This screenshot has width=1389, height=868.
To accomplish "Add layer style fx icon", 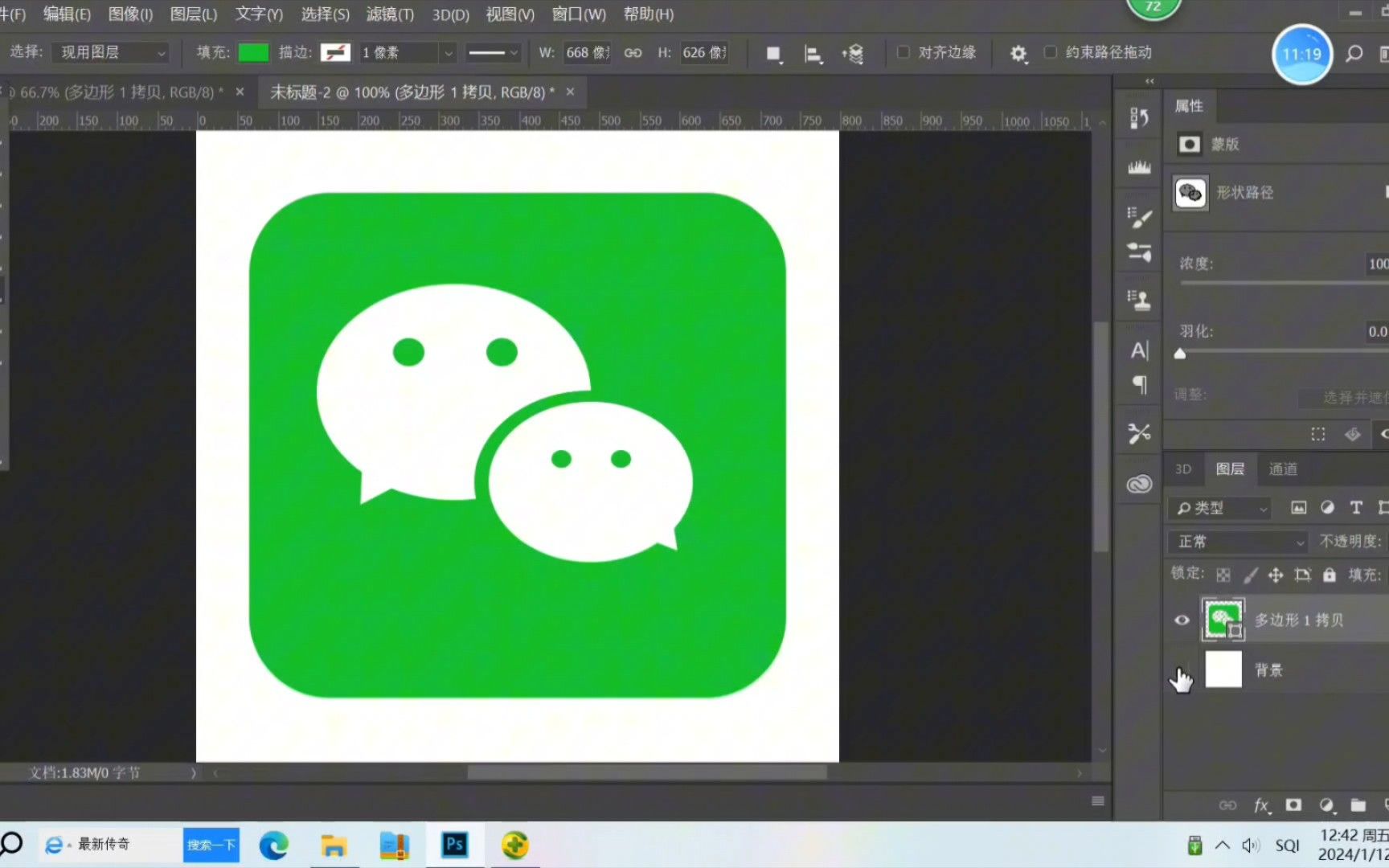I will tap(1262, 805).
